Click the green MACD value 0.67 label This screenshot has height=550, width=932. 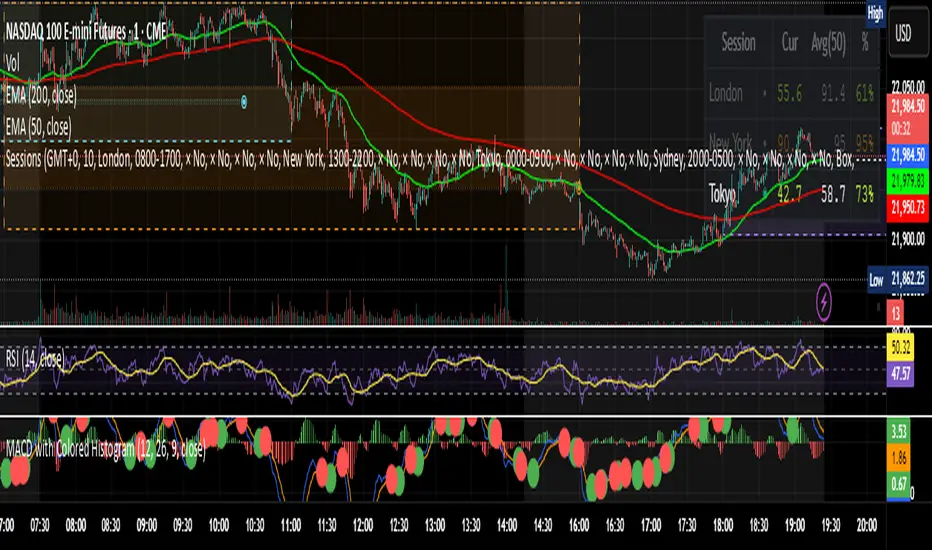point(899,484)
